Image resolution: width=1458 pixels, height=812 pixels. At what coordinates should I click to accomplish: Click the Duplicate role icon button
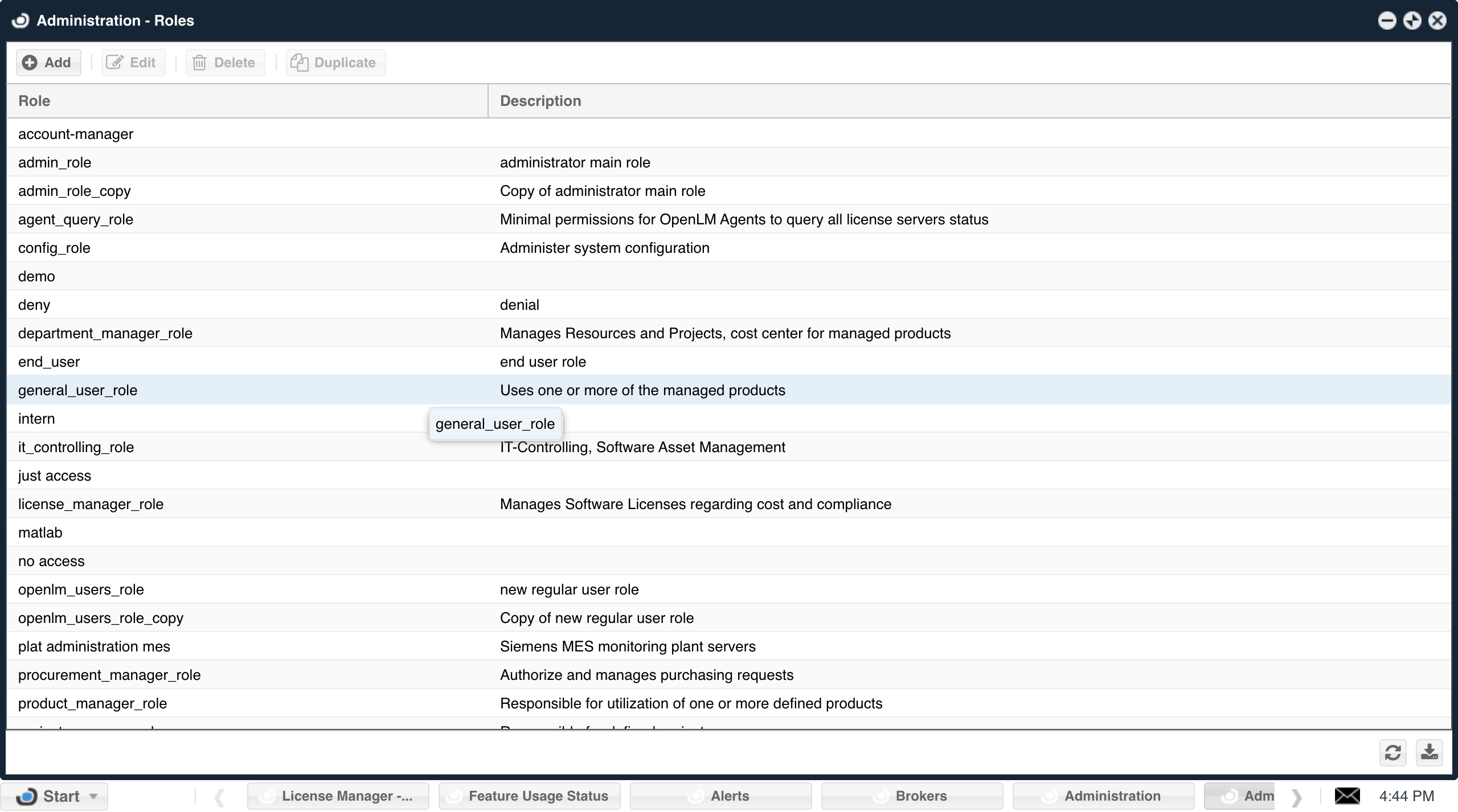[300, 63]
